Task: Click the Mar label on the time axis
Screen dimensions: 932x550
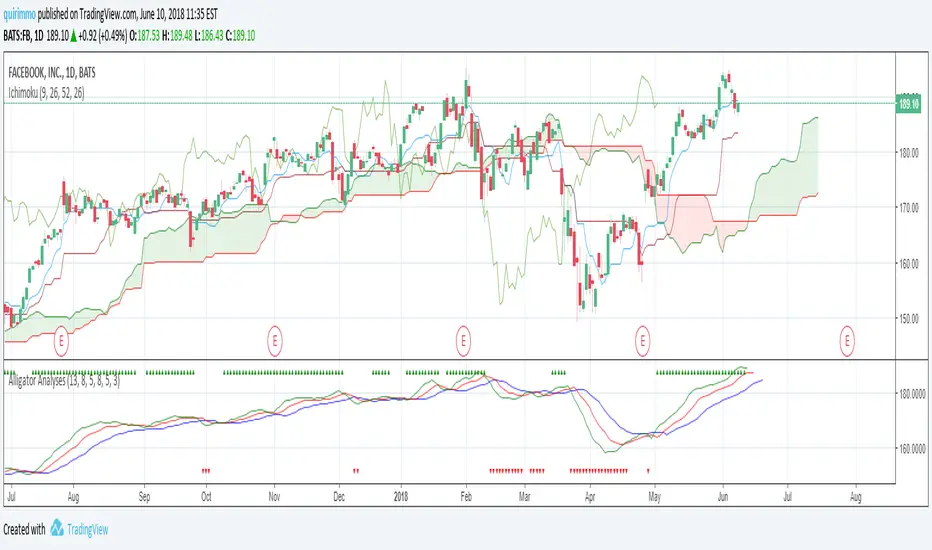Action: click(524, 496)
